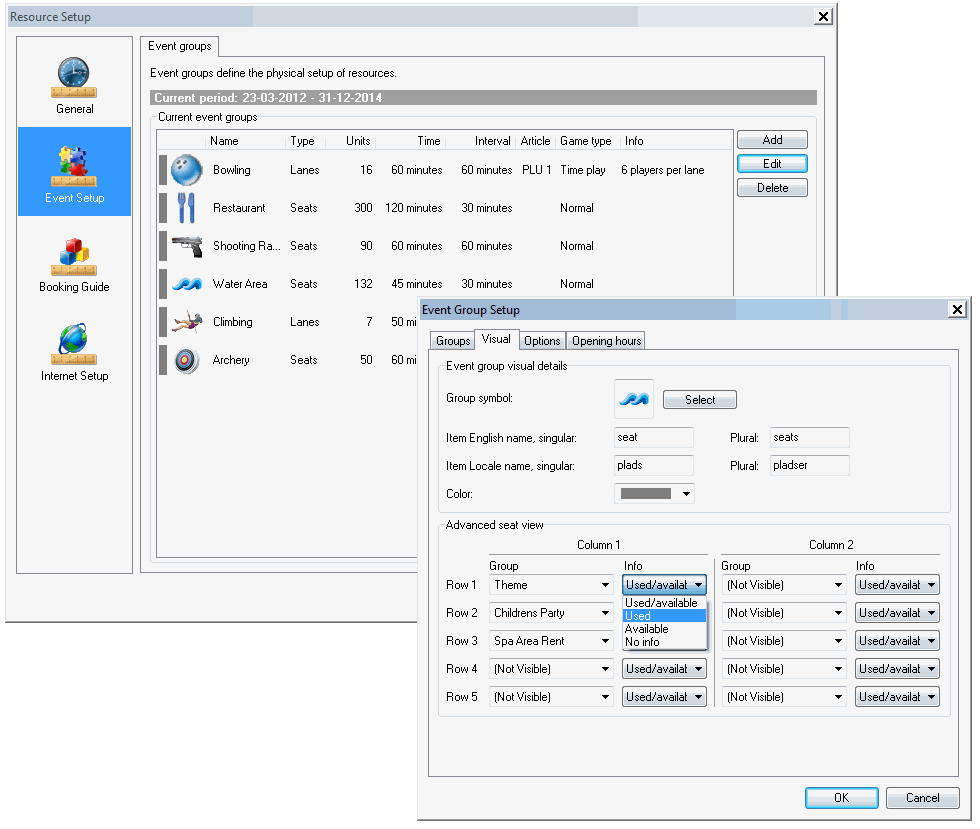Select the Booking Guide blocks icon
Image resolution: width=980 pixels, height=829 pixels.
[x=74, y=256]
